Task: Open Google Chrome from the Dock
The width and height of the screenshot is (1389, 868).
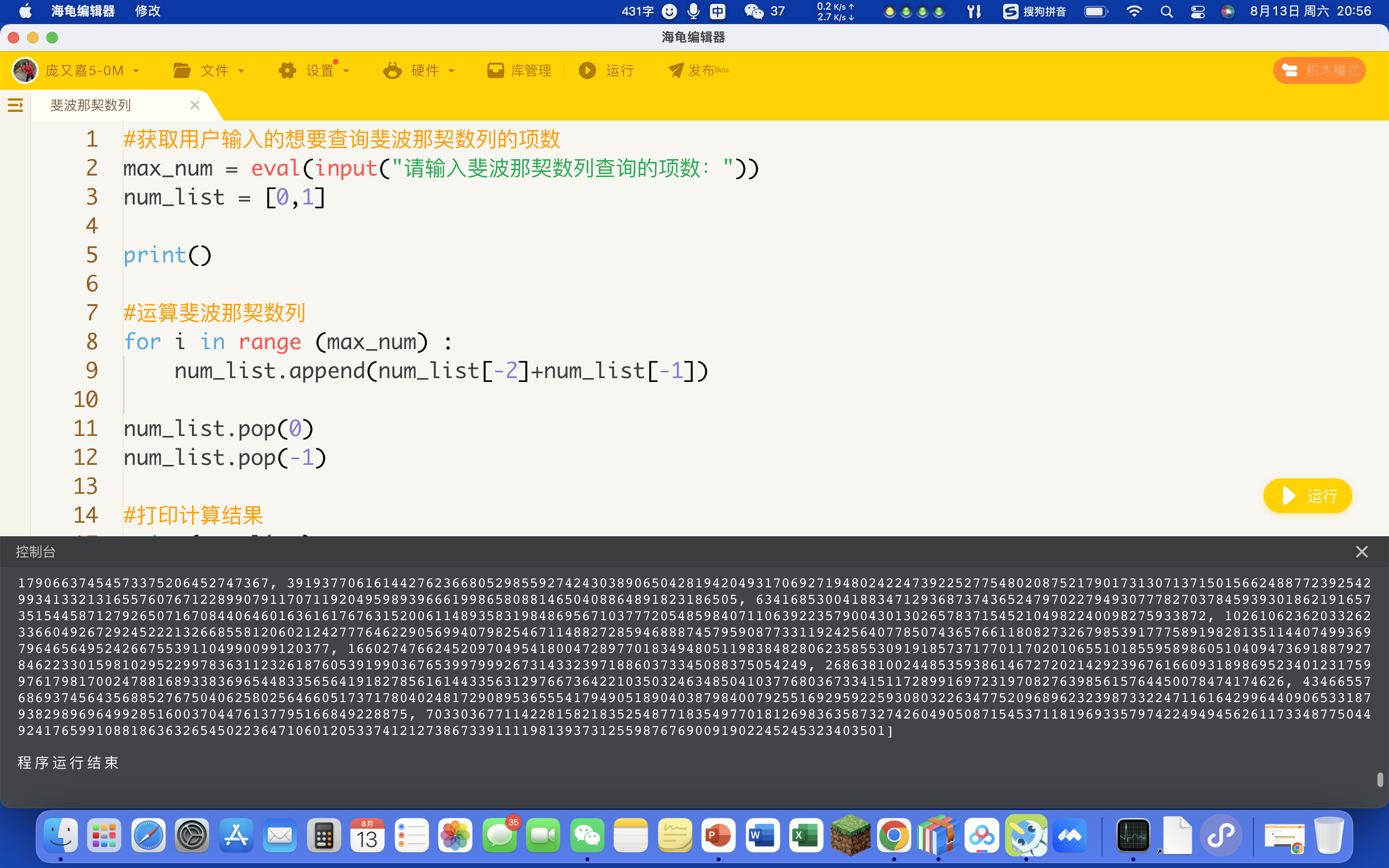Action: pos(894,835)
